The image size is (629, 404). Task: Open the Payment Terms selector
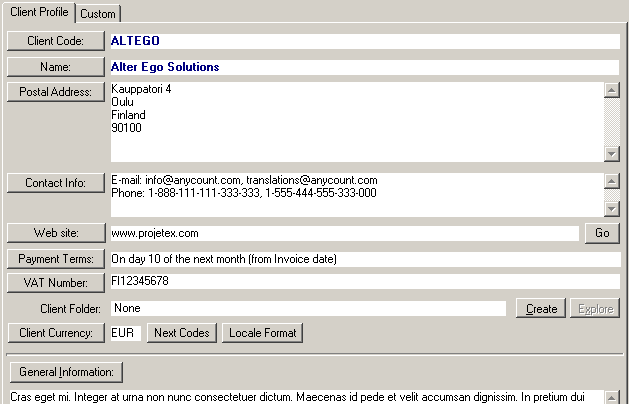tap(55, 259)
